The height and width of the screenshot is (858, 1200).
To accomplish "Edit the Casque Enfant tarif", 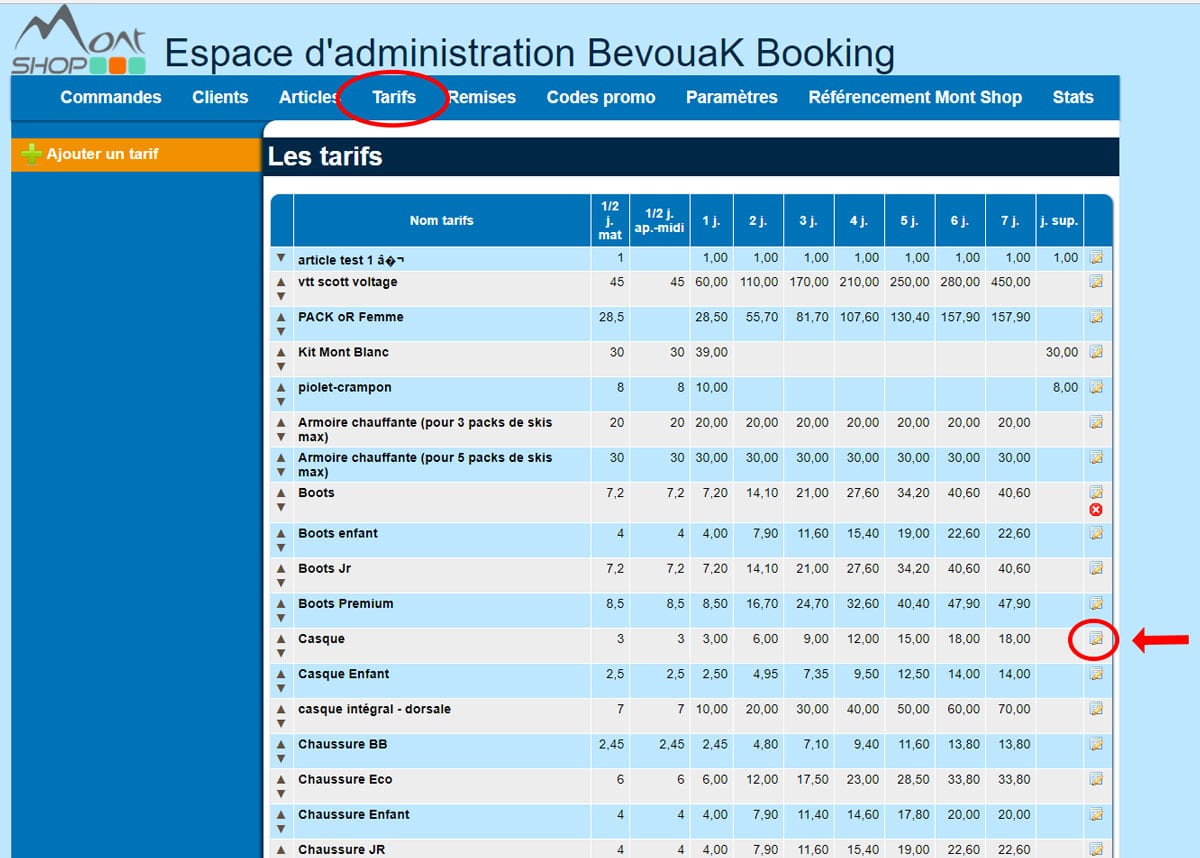I will pos(1096,674).
